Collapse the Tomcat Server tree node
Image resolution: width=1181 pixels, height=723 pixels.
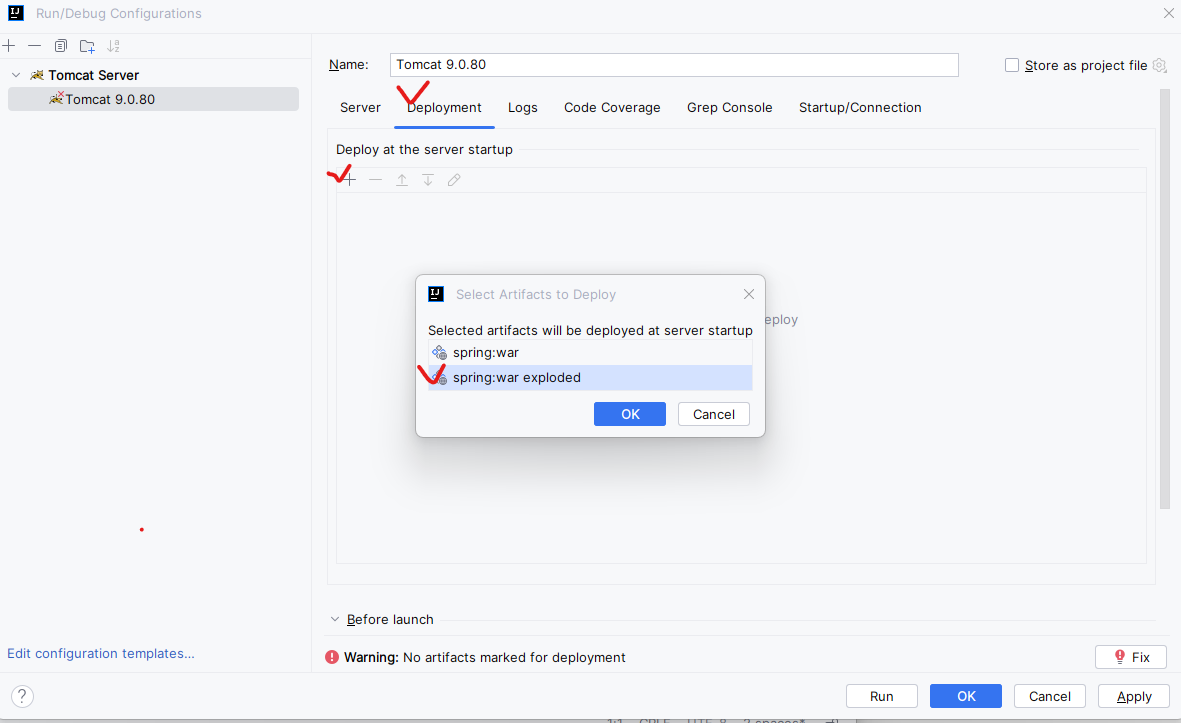coord(16,75)
